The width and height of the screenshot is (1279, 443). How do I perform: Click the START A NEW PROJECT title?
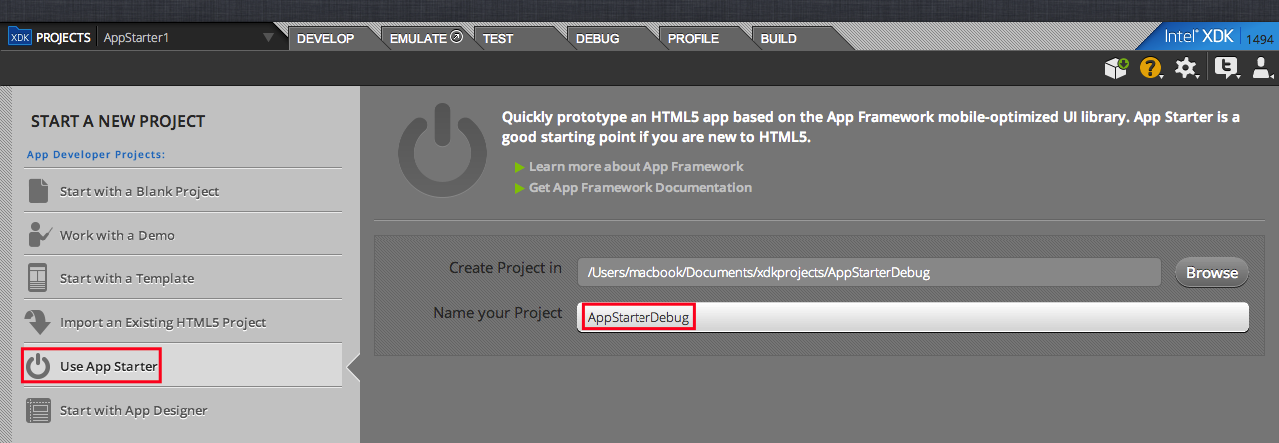pos(118,121)
